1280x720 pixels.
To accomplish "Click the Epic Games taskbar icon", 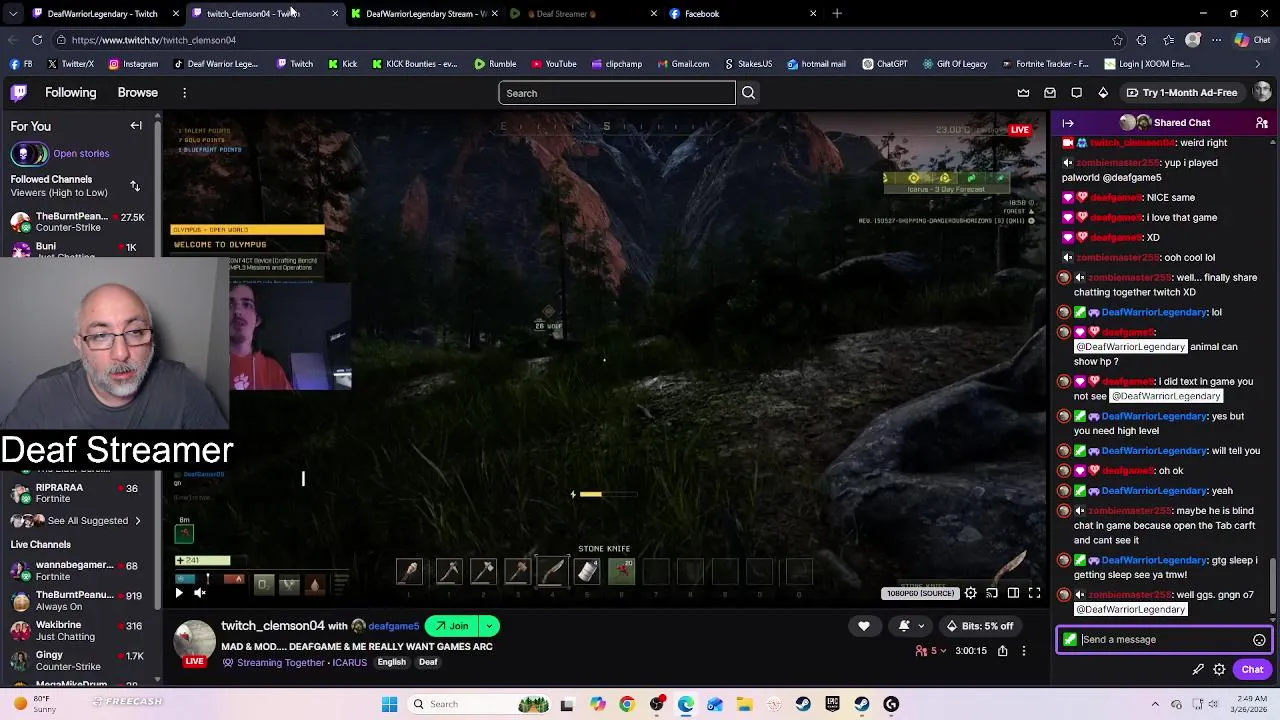I will point(832,704).
